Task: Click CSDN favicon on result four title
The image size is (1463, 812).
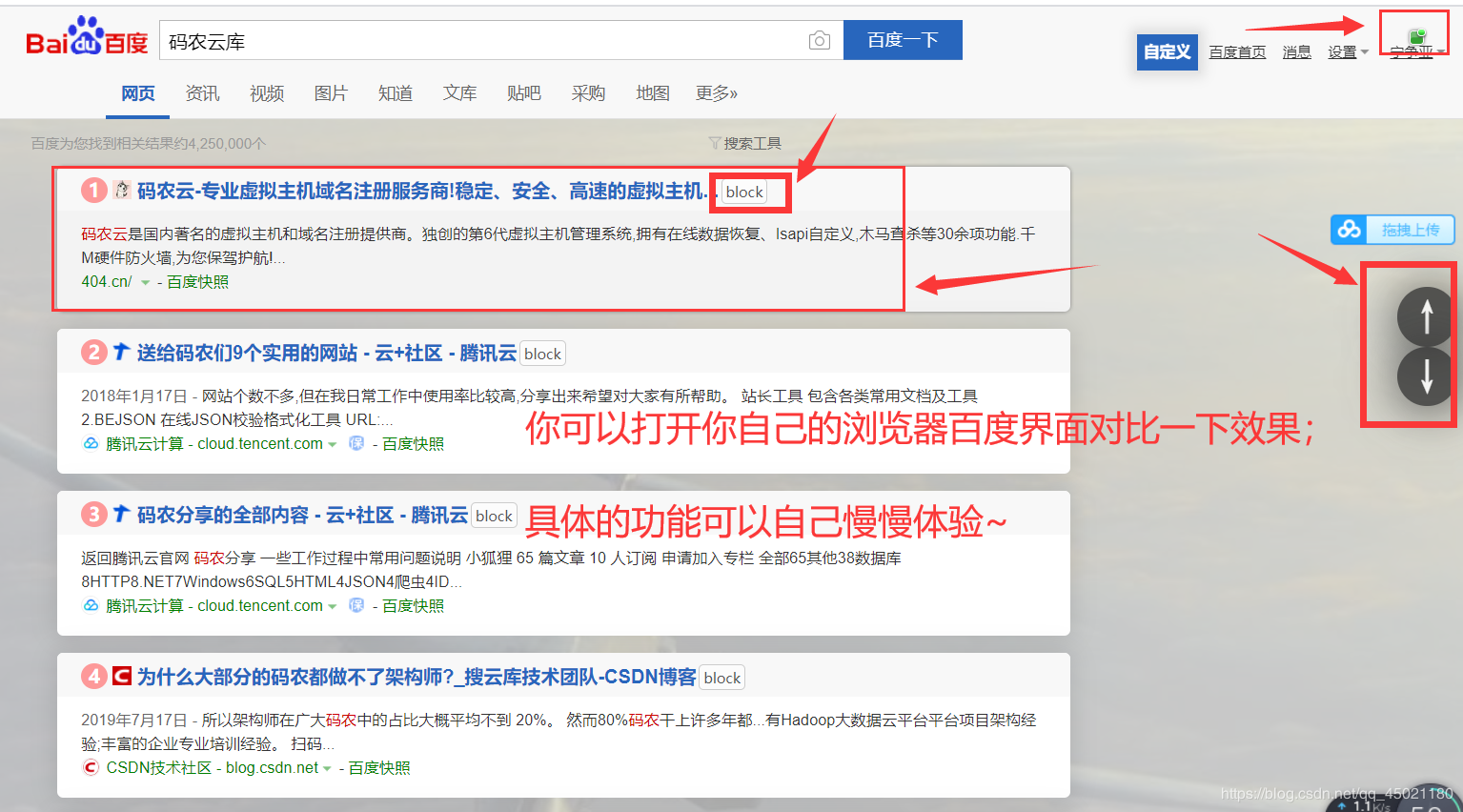Action: 121,677
